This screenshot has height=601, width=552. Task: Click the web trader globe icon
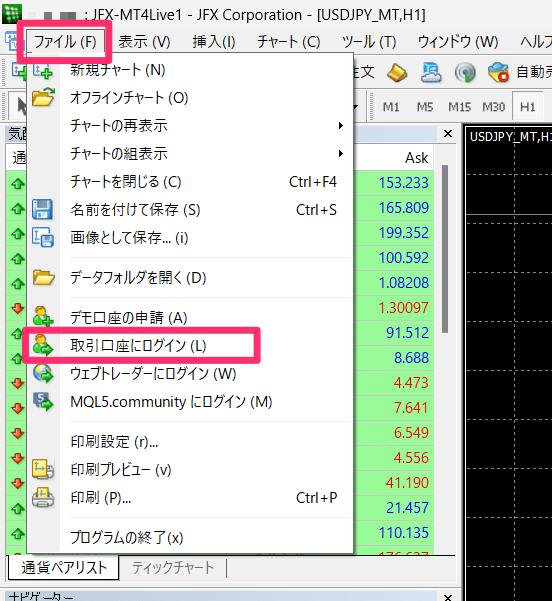coord(43,373)
